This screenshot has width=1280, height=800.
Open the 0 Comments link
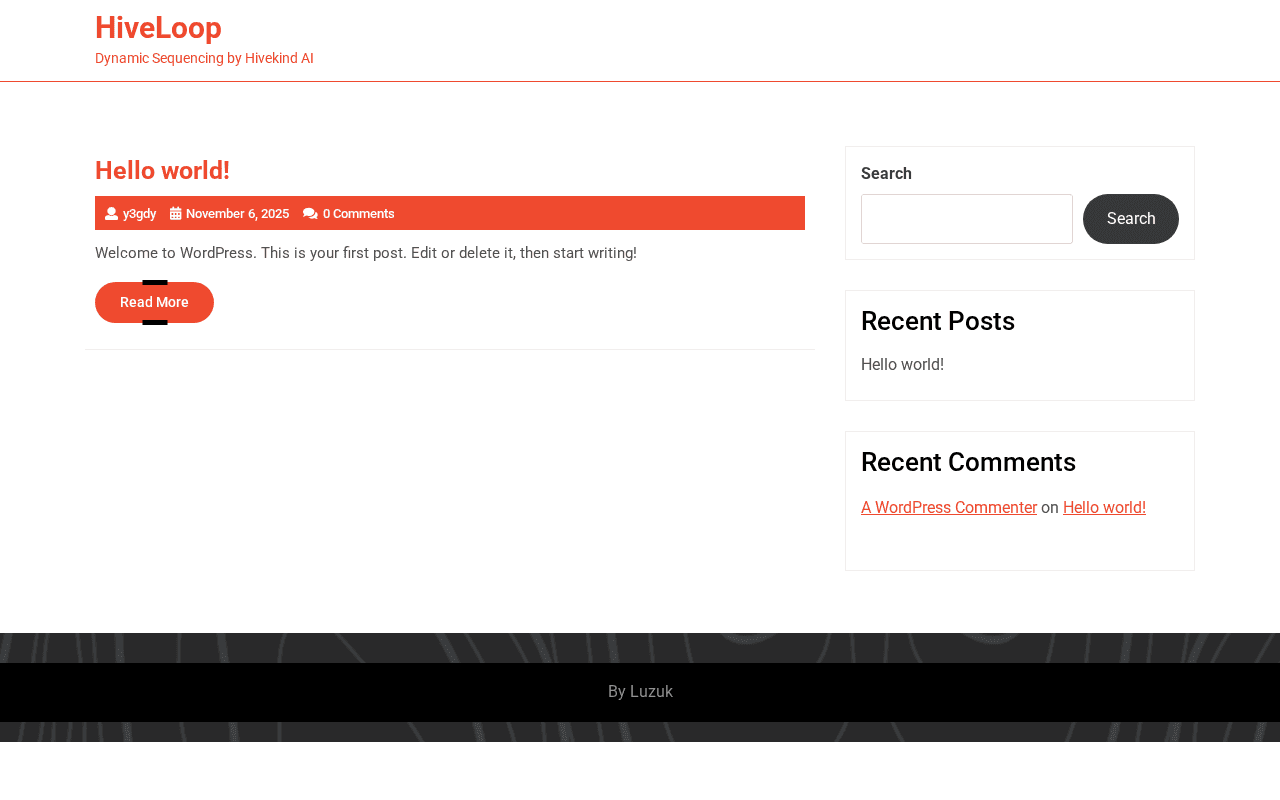[x=358, y=214]
